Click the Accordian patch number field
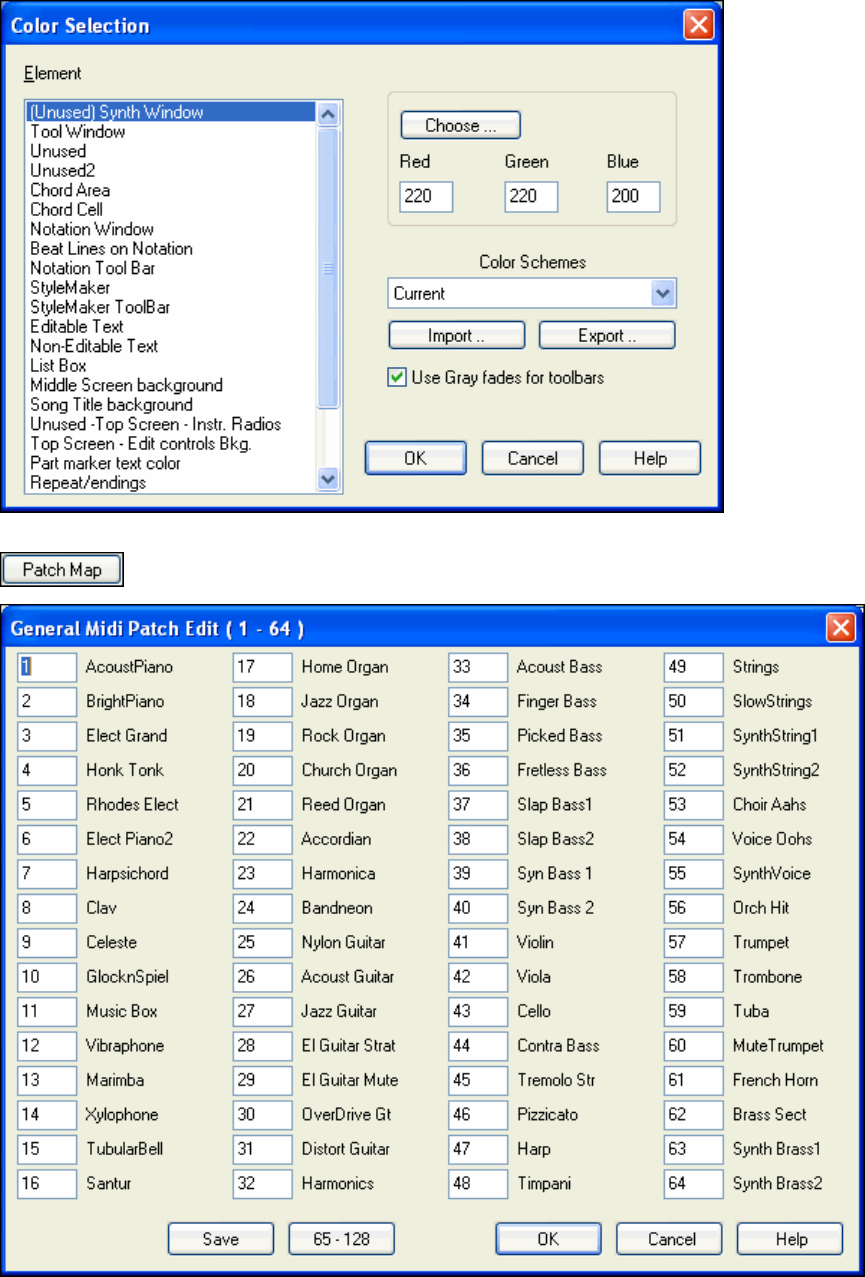 [262, 839]
